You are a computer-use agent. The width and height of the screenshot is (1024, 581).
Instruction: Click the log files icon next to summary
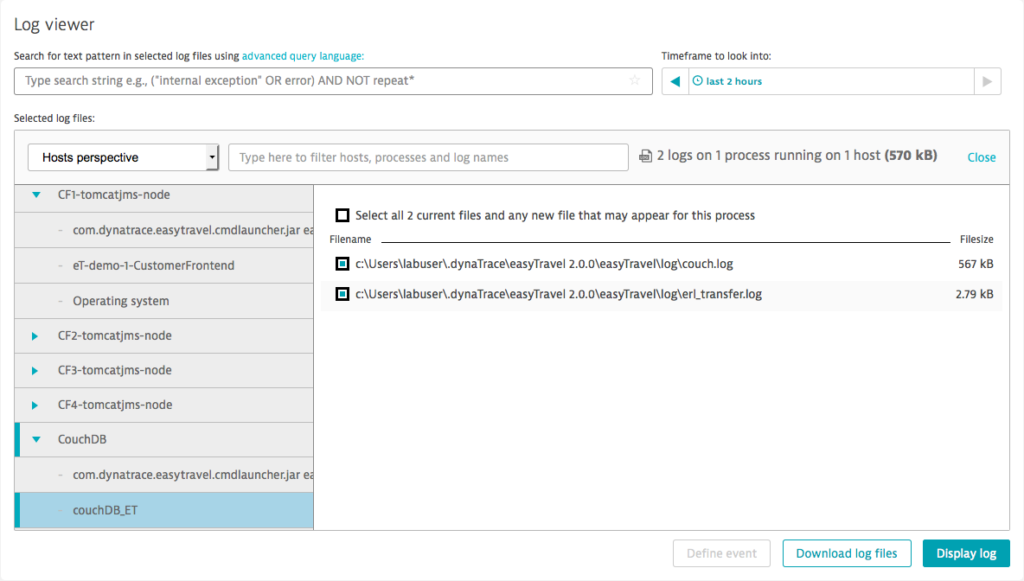(x=645, y=156)
